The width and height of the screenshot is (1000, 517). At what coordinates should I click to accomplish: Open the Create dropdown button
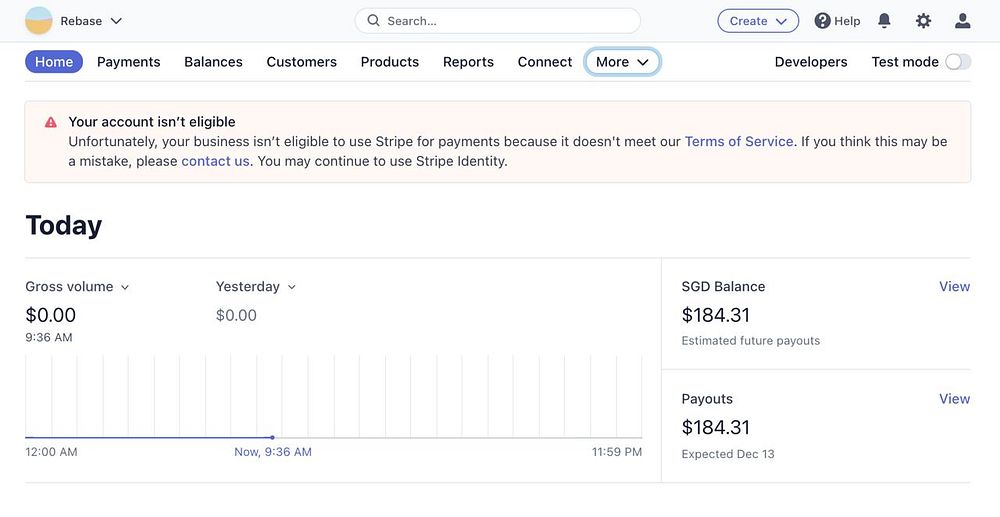(758, 21)
